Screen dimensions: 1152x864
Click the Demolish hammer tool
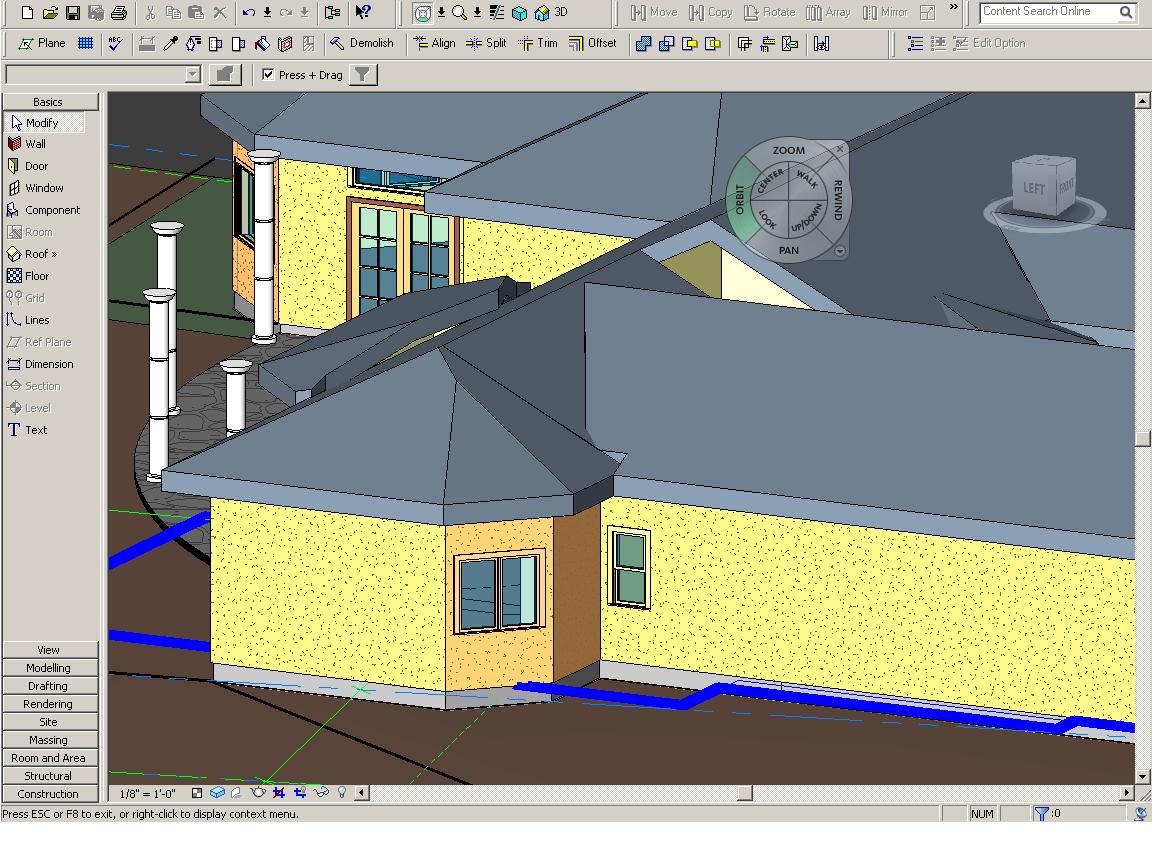(361, 43)
